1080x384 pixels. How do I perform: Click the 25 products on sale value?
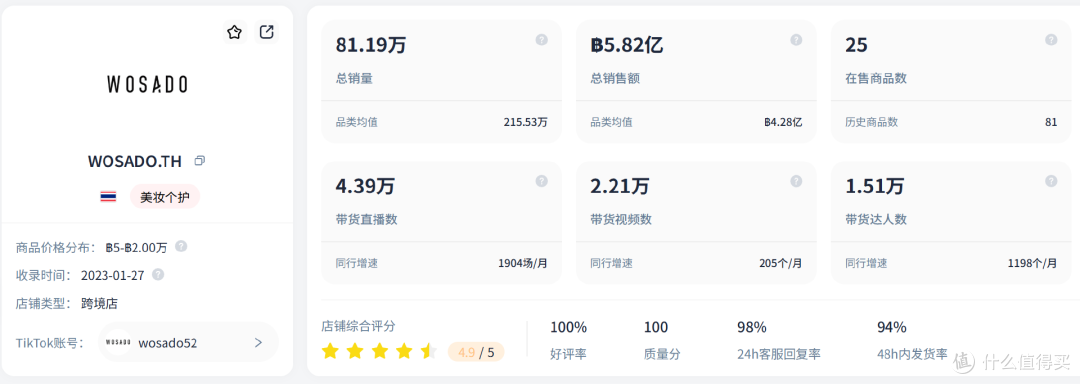tap(856, 45)
